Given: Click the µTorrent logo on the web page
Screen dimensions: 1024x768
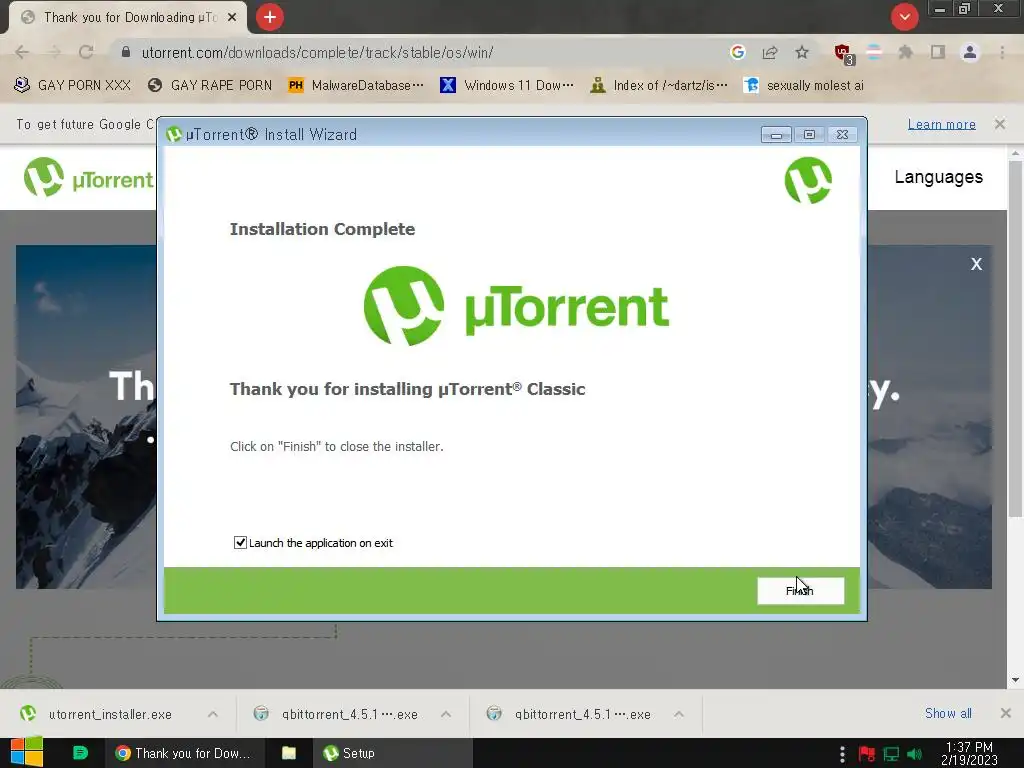Looking at the screenshot, I should [x=88, y=178].
